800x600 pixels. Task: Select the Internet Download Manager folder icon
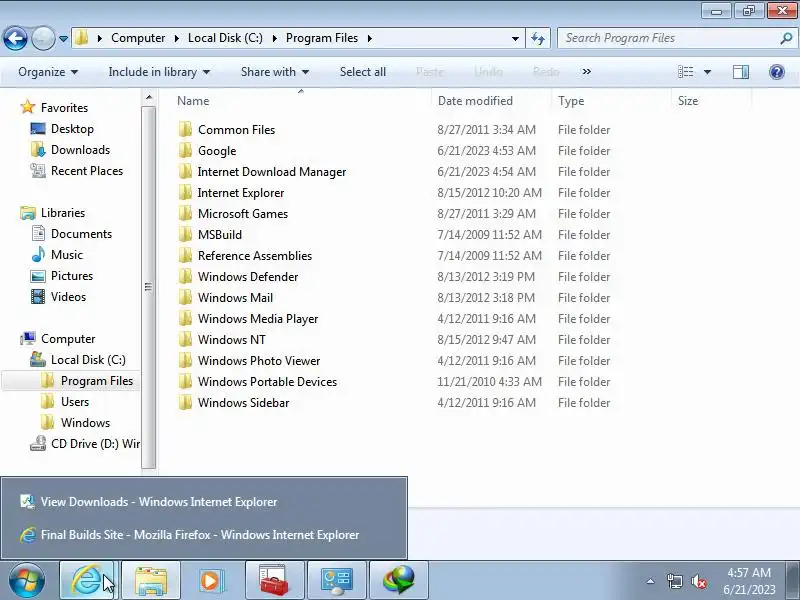(x=185, y=171)
